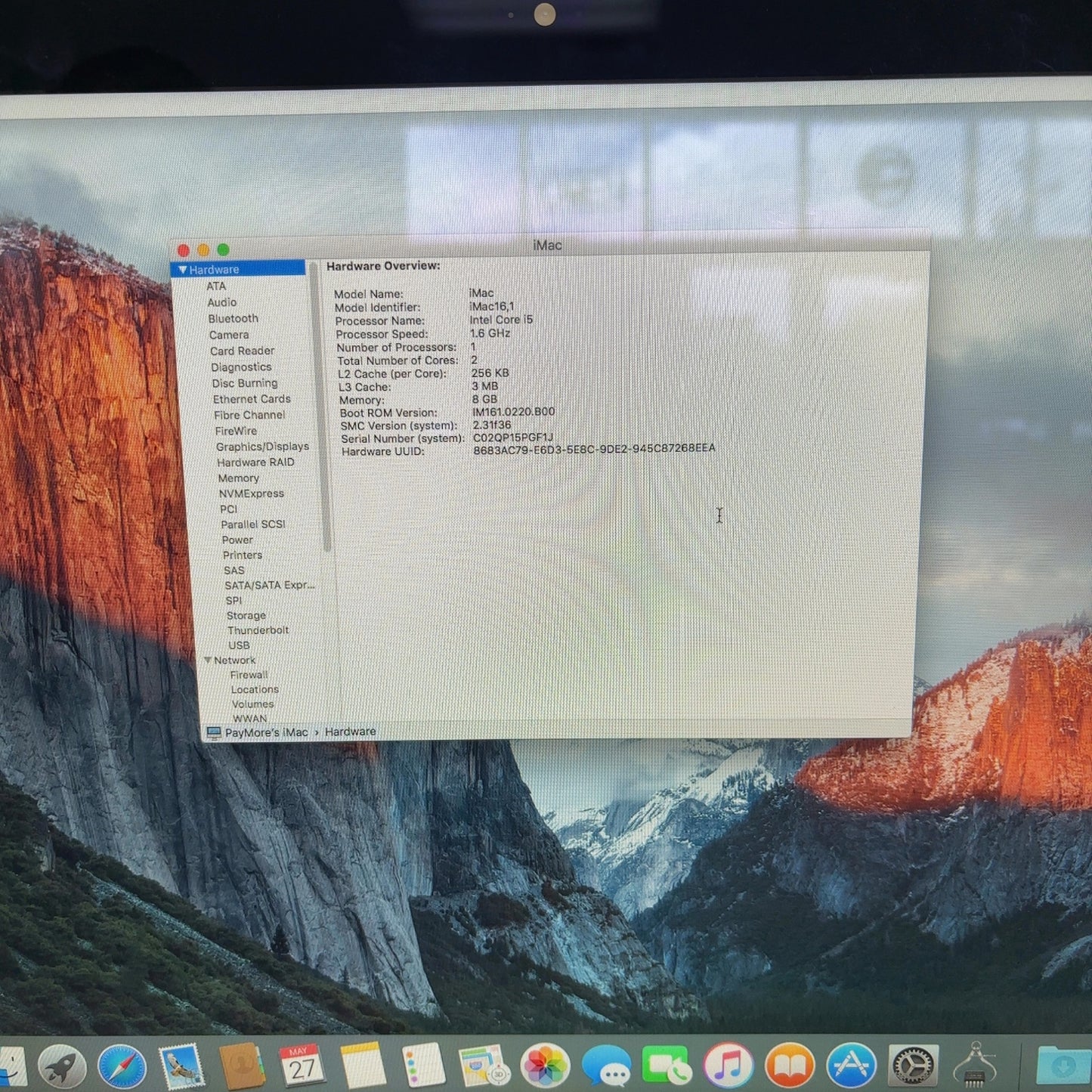Click the Boot ROM Version value IM161.0220.B00
1092x1092 pixels.
click(513, 412)
